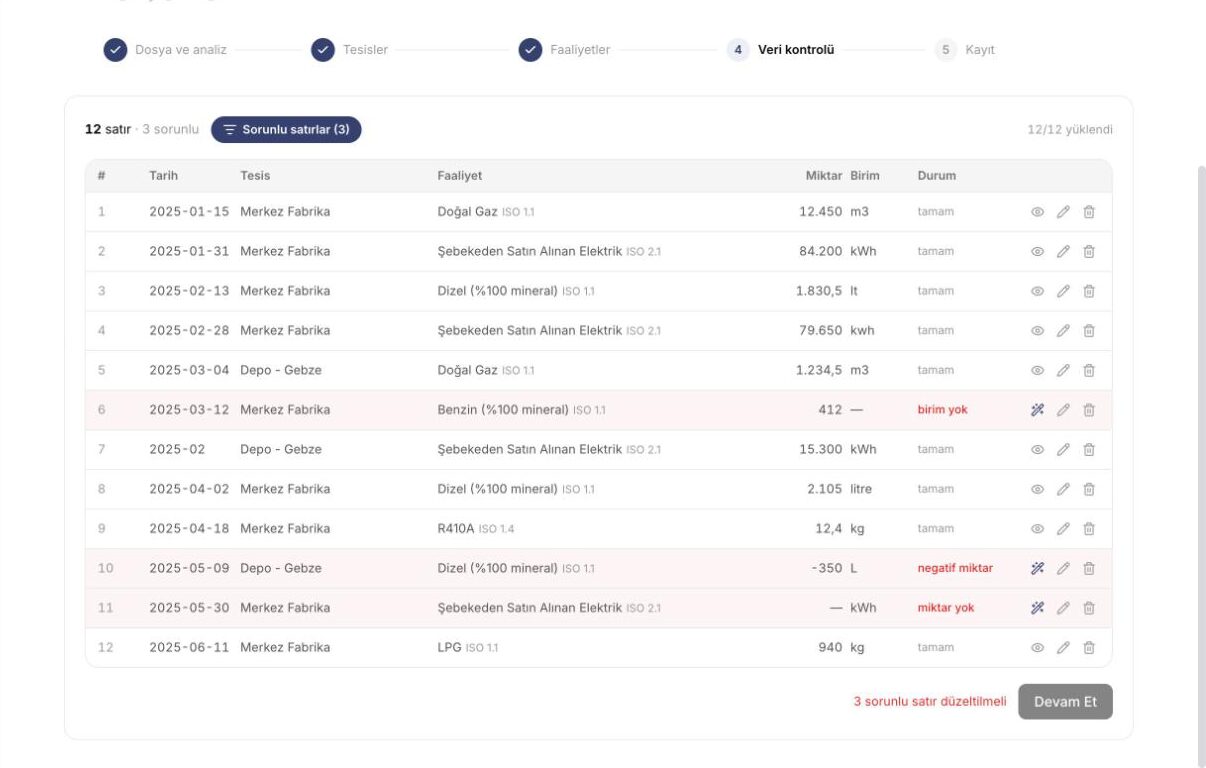
Task: Edit the -350 L Dizel row
Action: tap(1063, 568)
